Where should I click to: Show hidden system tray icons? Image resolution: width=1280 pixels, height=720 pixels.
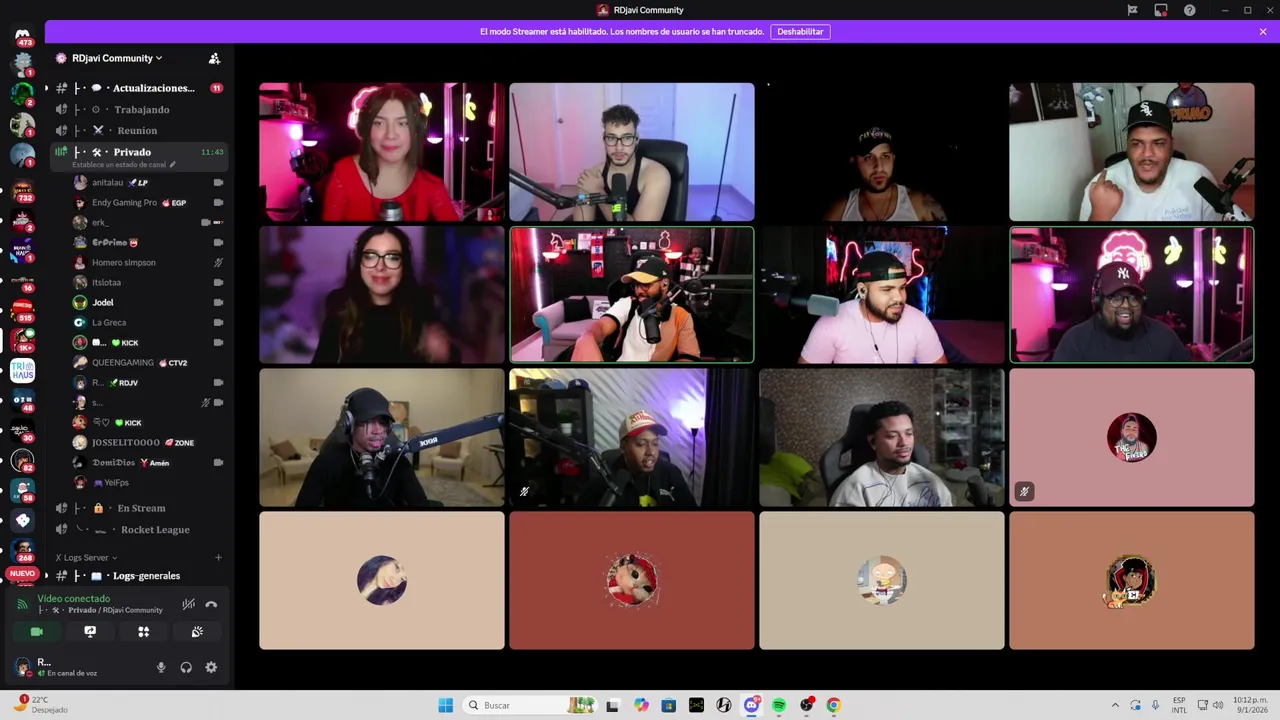(1116, 705)
